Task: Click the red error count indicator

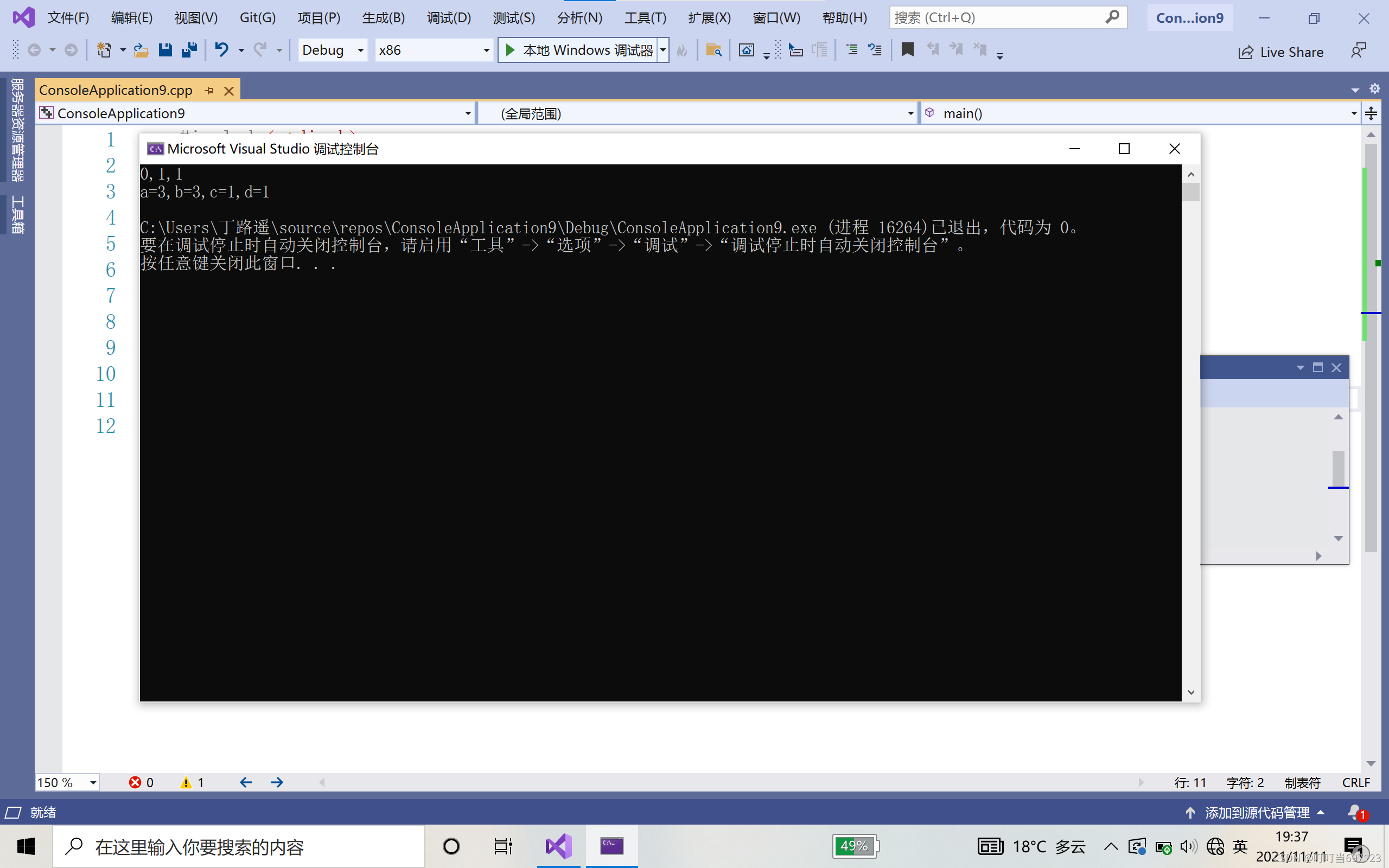Action: point(141,782)
